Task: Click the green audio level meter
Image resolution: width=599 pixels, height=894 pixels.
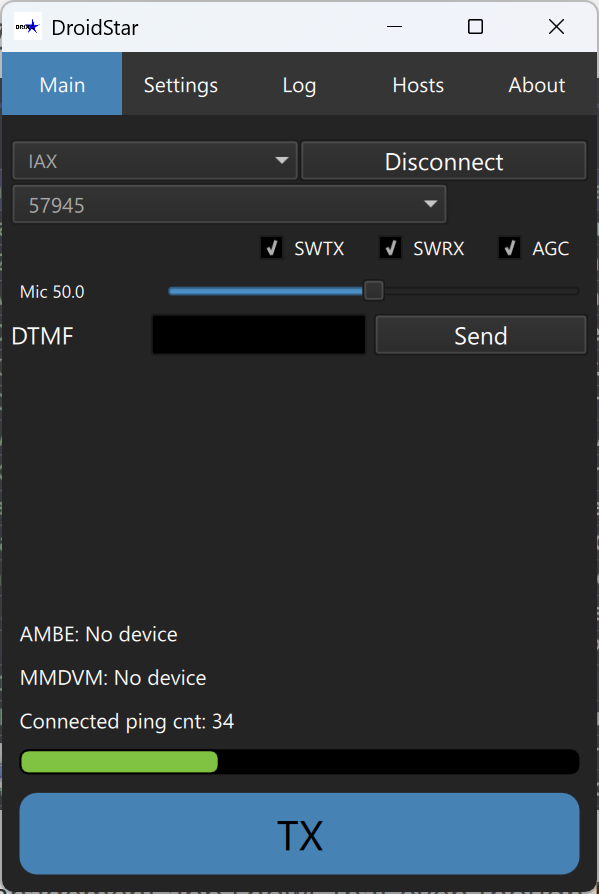Action: [118, 761]
